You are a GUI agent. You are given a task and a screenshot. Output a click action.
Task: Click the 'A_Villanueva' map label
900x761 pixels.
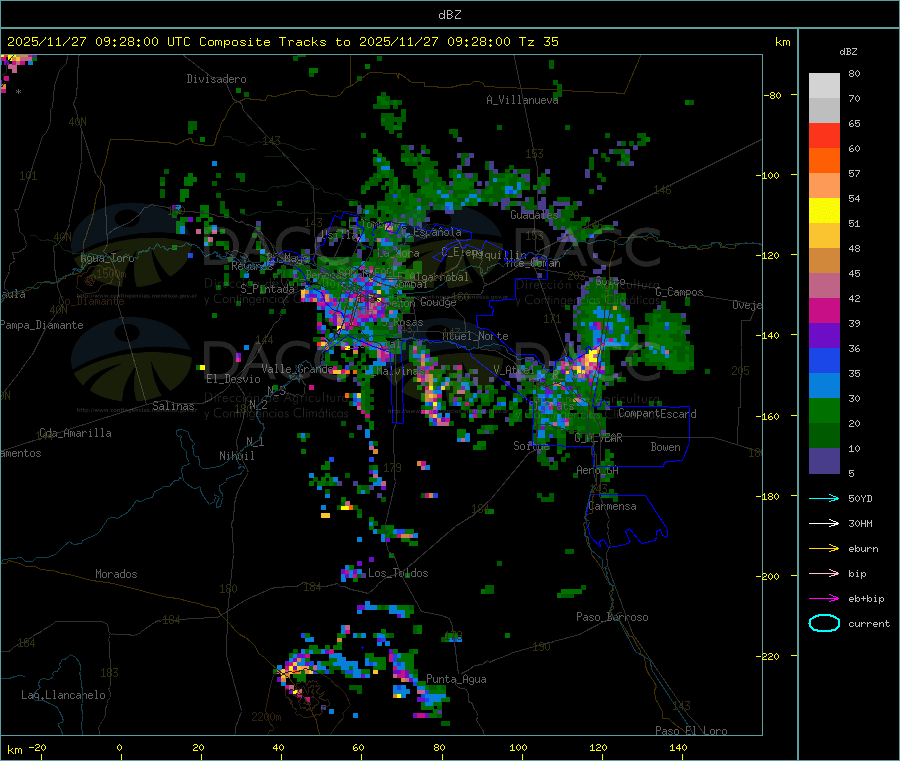click(x=522, y=100)
